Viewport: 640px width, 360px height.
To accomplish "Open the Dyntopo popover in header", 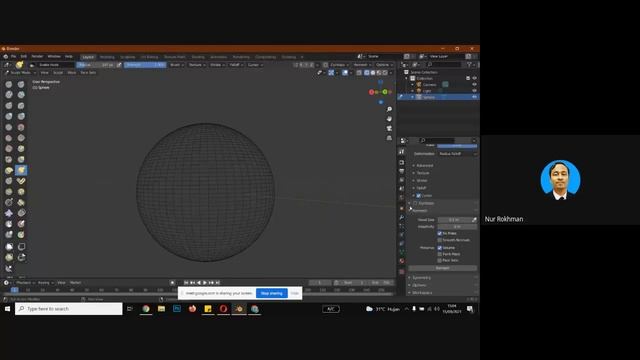I will click(339, 65).
